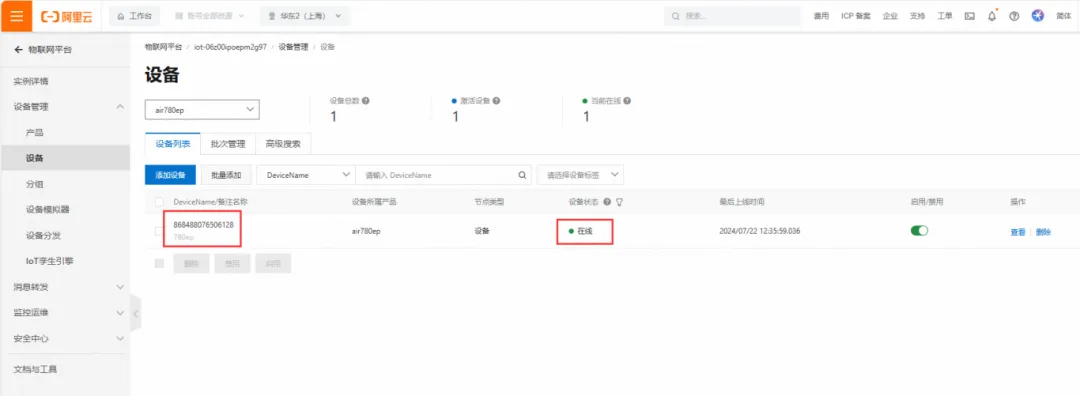
Task: Click 删除 for device 868488076506128
Action: point(1043,232)
